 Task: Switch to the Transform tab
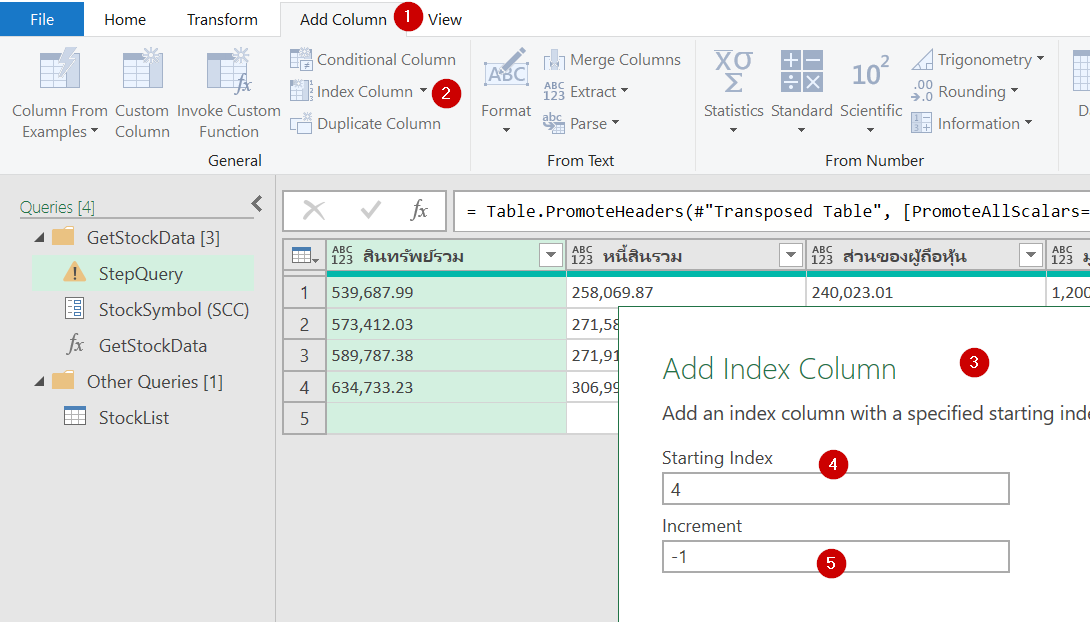(222, 18)
